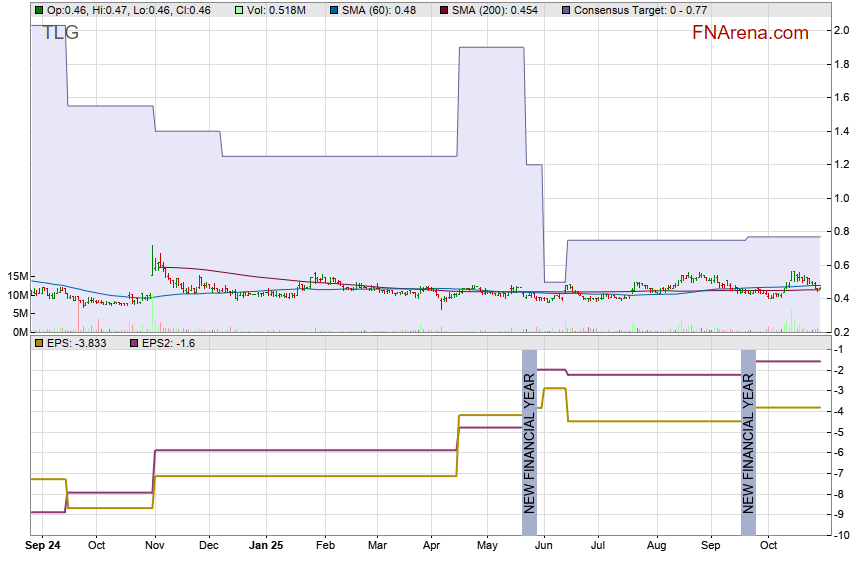Click the 2.0 price axis label
859x566 pixels.
point(842,30)
